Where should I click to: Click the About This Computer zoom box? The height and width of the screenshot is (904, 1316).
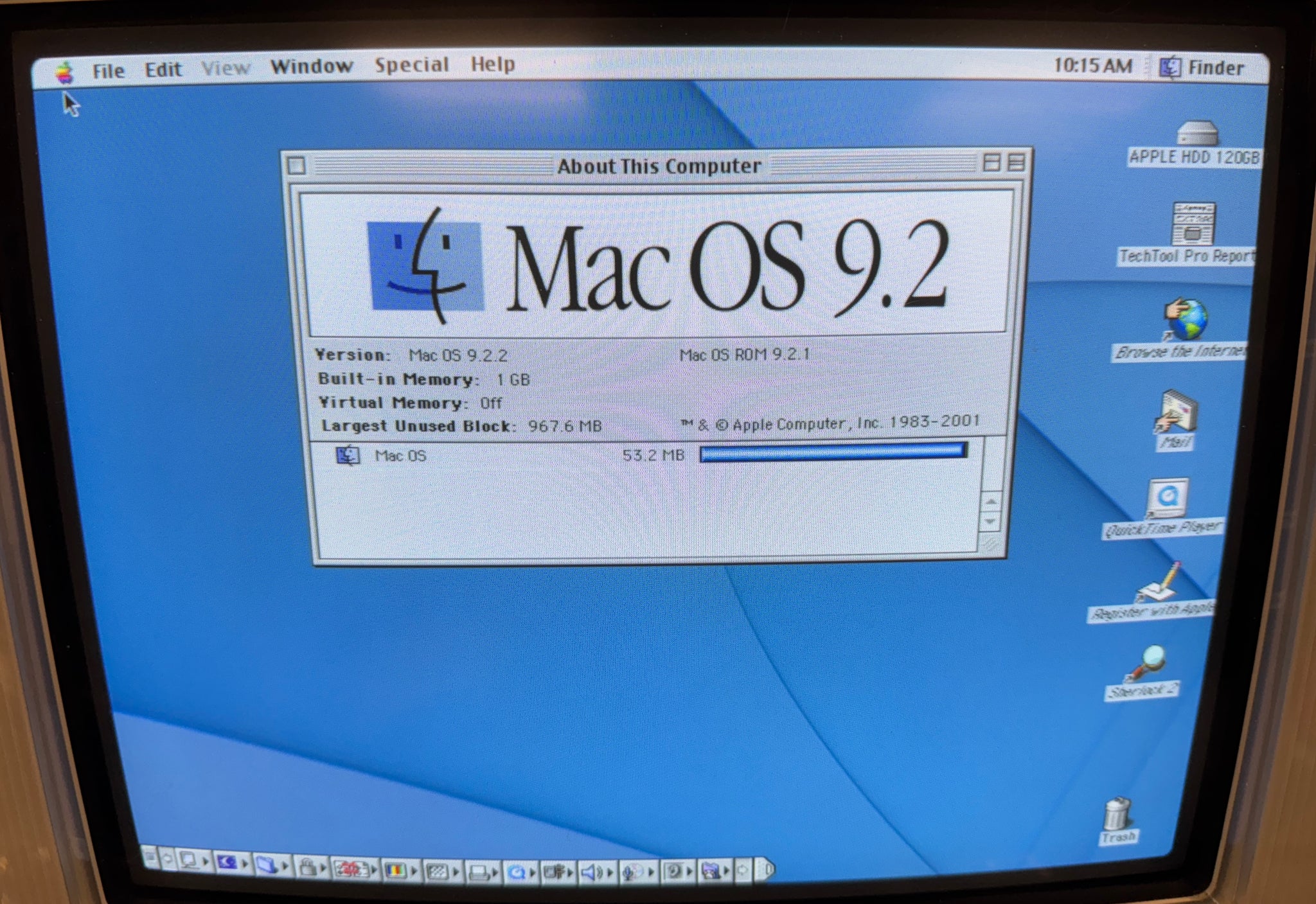(991, 163)
